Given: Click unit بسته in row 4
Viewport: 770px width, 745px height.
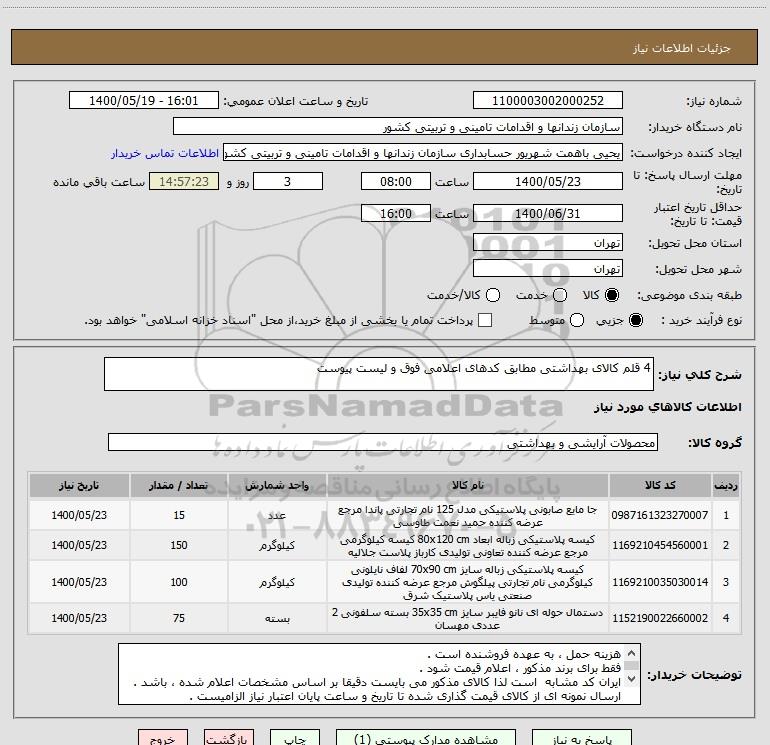Looking at the screenshot, I should pyautogui.click(x=277, y=618).
